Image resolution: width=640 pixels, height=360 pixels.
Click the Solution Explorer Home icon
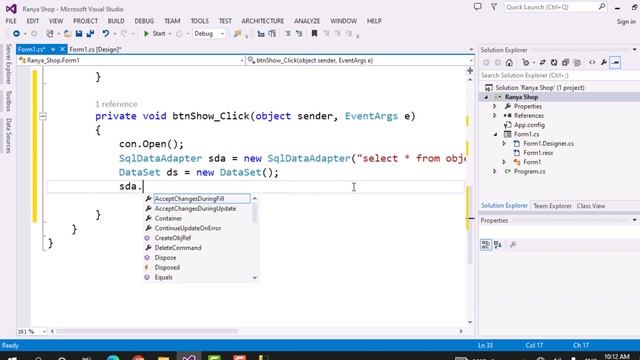point(509,63)
